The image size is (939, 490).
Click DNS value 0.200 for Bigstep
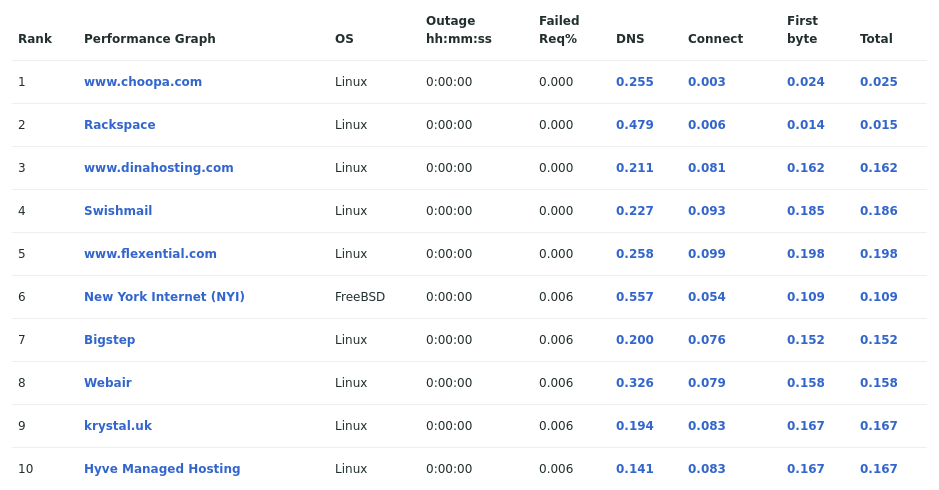(x=635, y=340)
